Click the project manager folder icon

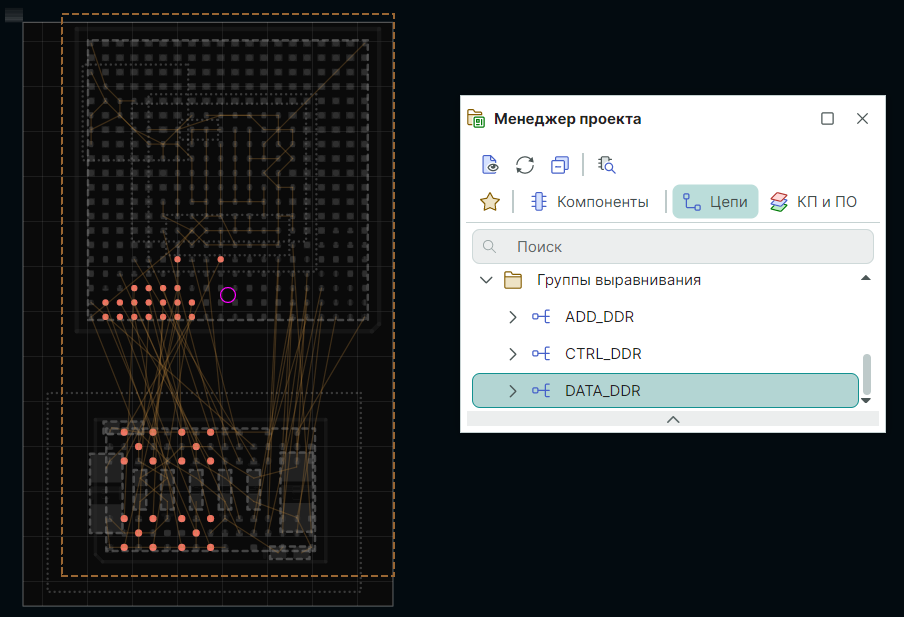point(476,118)
